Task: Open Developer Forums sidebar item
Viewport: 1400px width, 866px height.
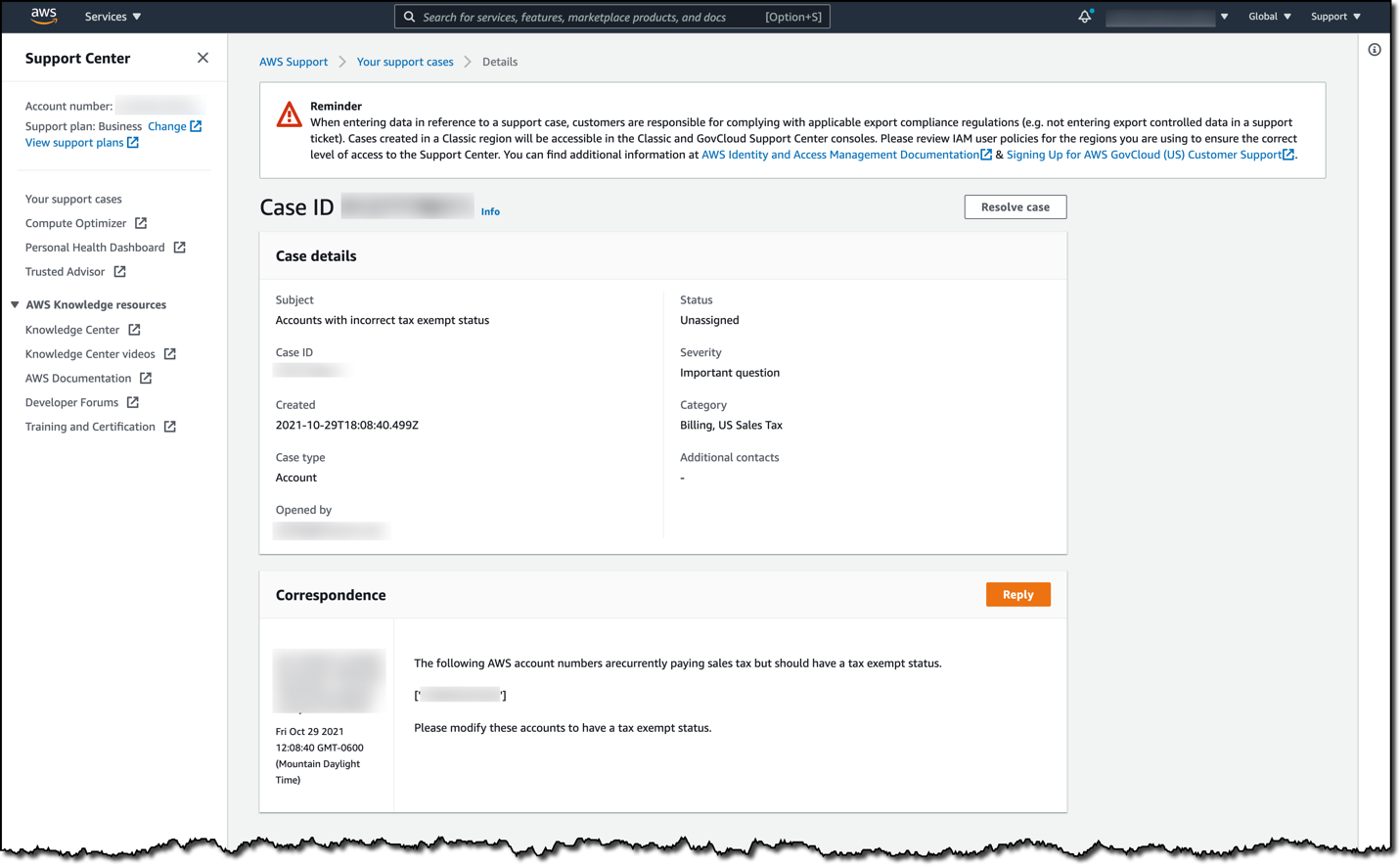Action: (71, 402)
